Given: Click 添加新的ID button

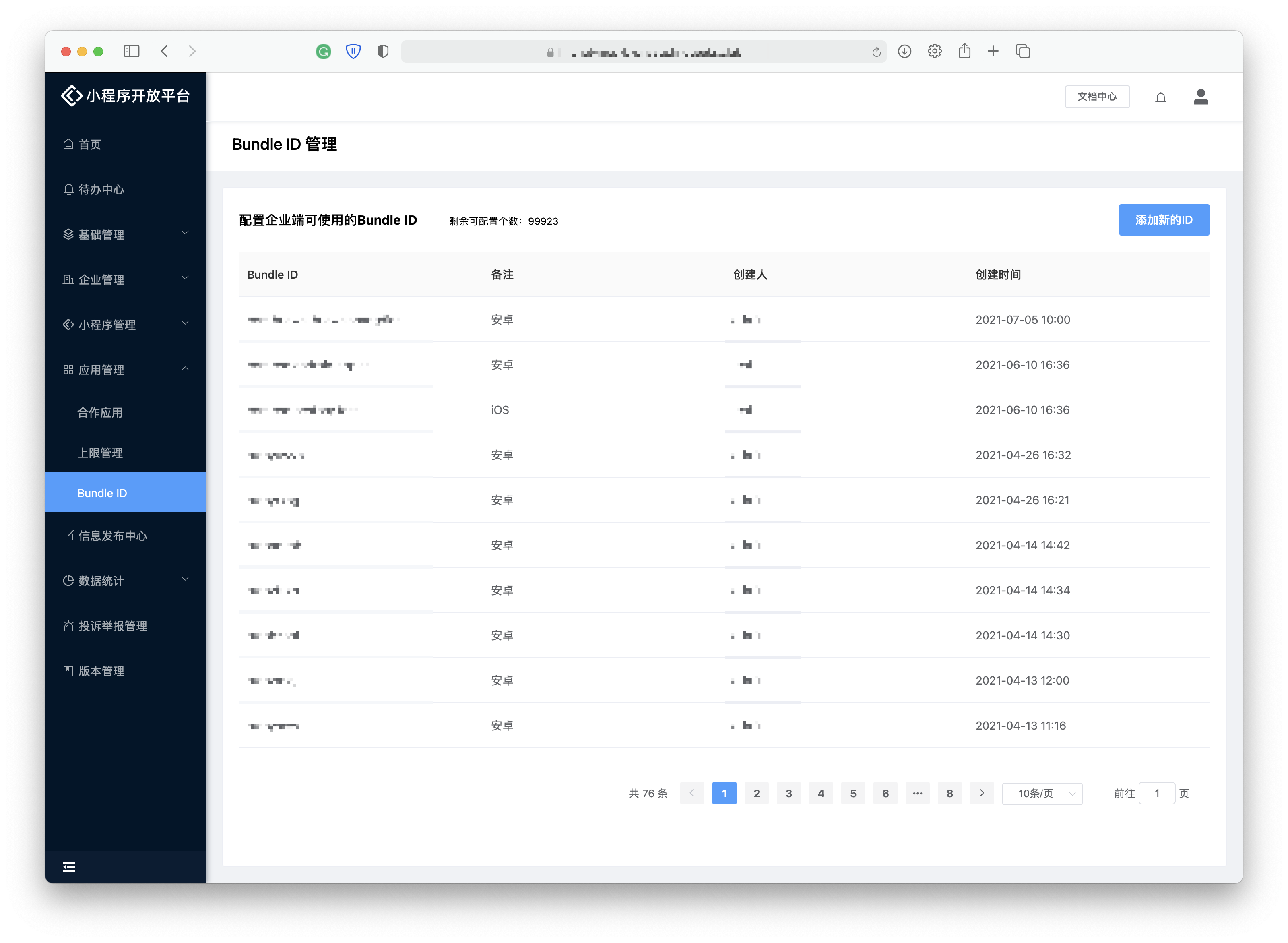Looking at the screenshot, I should [1164, 220].
